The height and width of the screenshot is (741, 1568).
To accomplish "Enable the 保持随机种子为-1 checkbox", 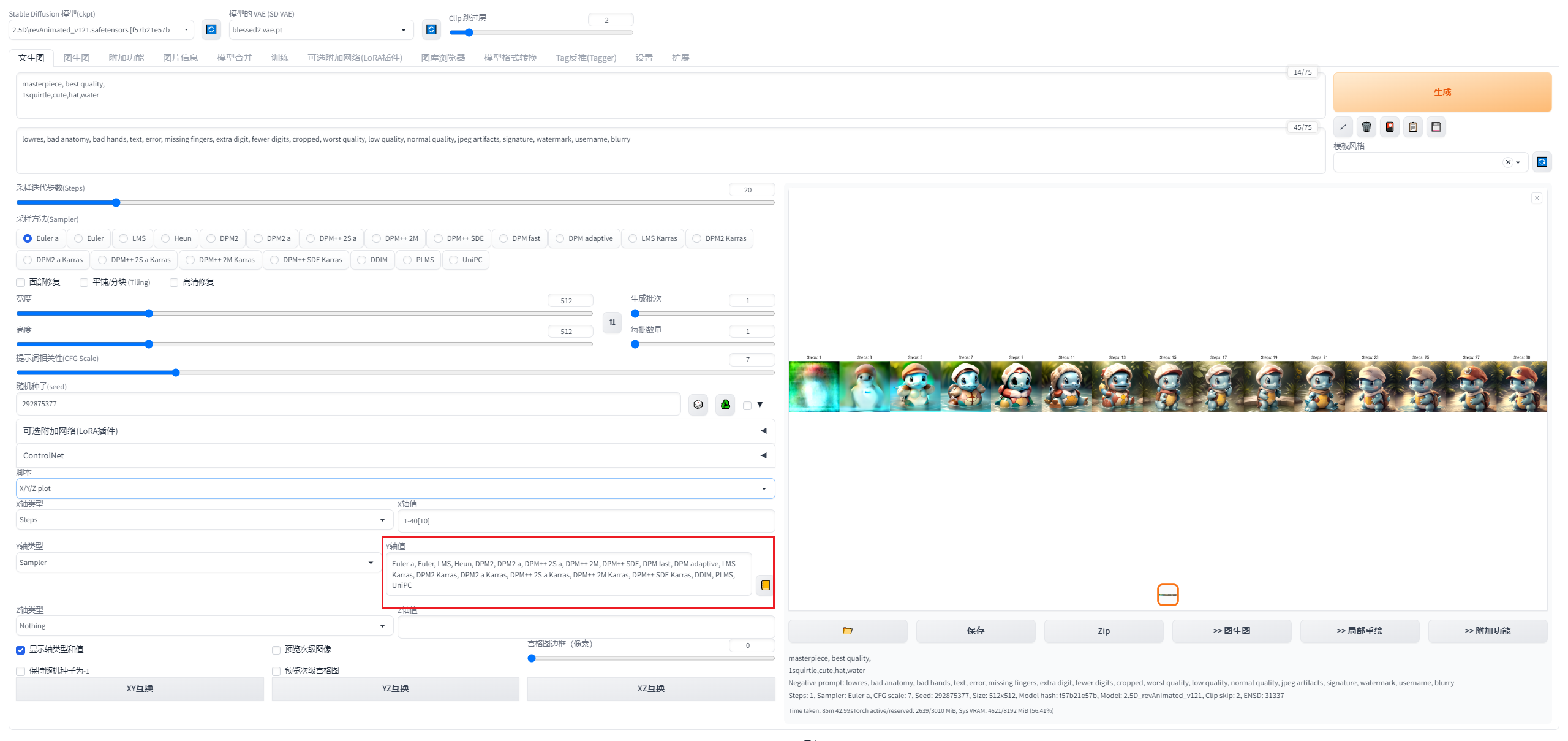I will click(21, 671).
